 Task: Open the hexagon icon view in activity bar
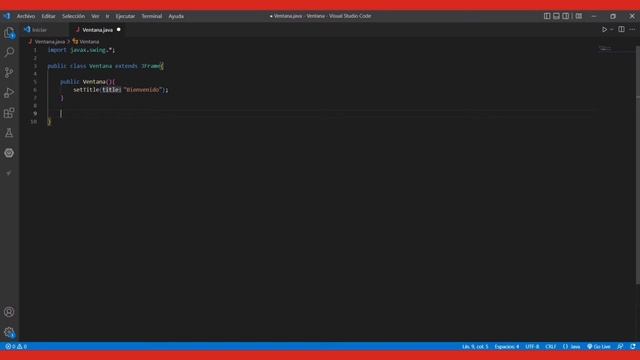pos(9,153)
